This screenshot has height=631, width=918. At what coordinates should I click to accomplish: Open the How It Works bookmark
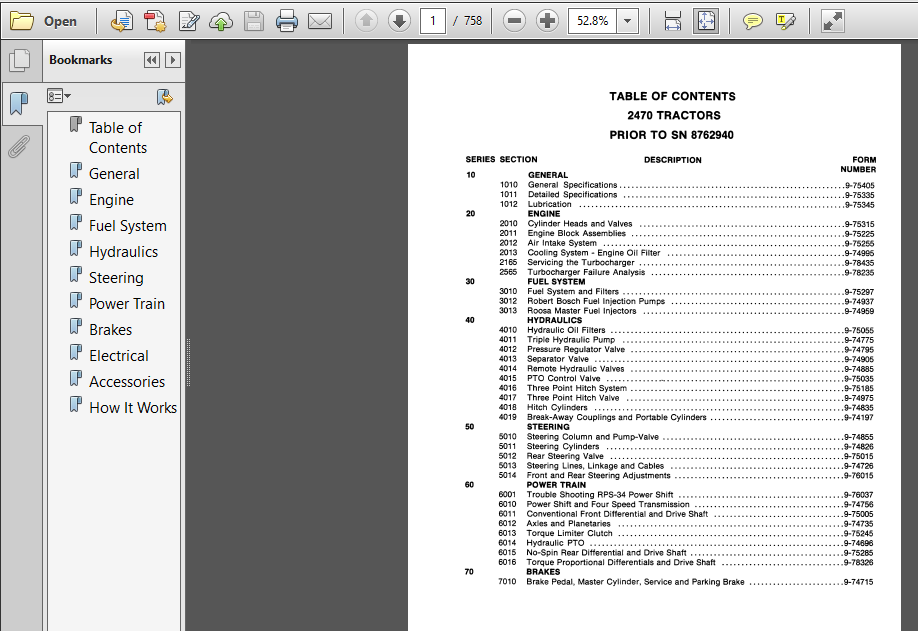click(x=133, y=407)
